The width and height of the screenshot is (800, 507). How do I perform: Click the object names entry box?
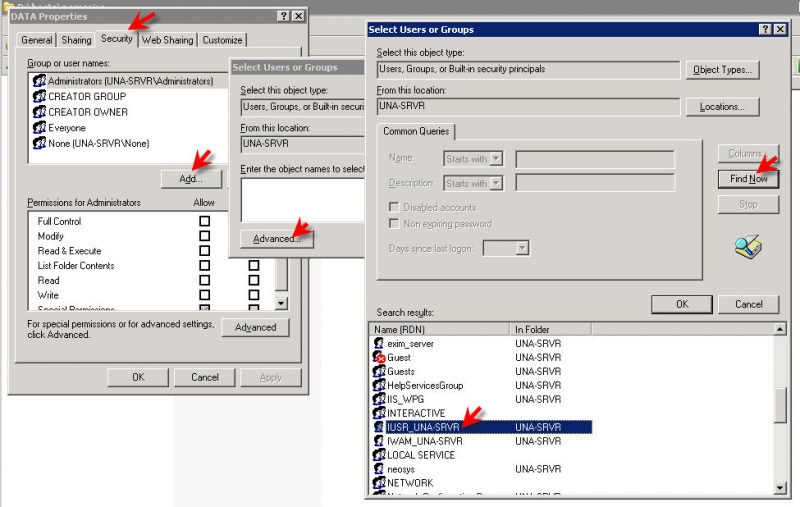tap(303, 199)
